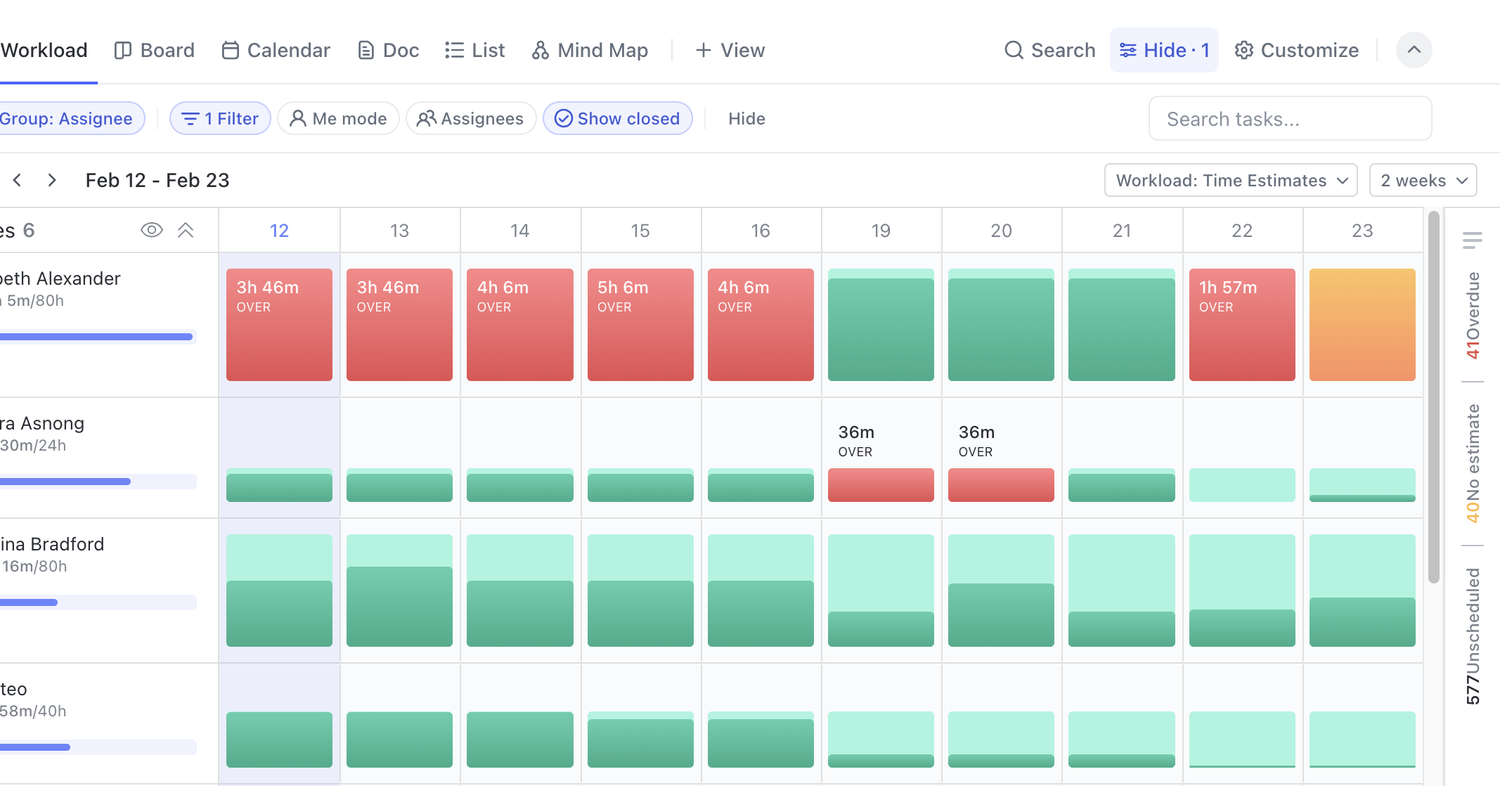Viewport: 1500px width, 786px height.
Task: Click the Hide · 1 button
Action: 1163,50
